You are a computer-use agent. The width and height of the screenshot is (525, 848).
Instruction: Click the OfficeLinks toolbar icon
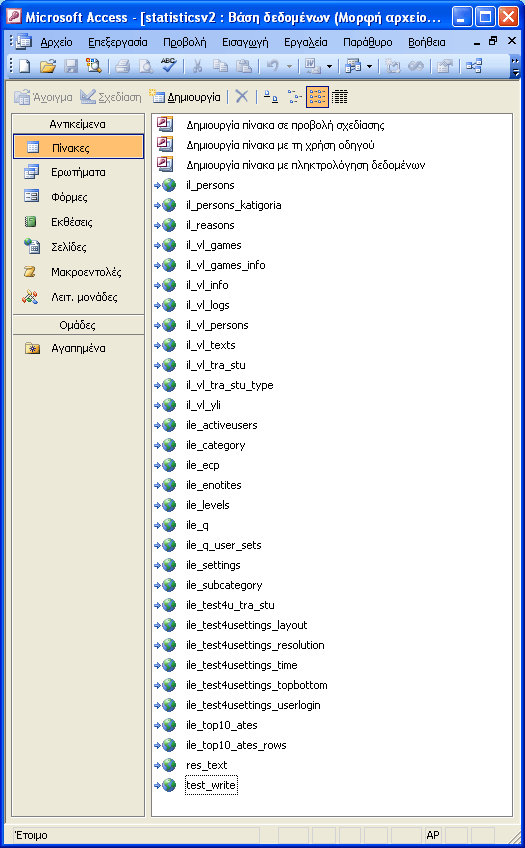(313, 66)
